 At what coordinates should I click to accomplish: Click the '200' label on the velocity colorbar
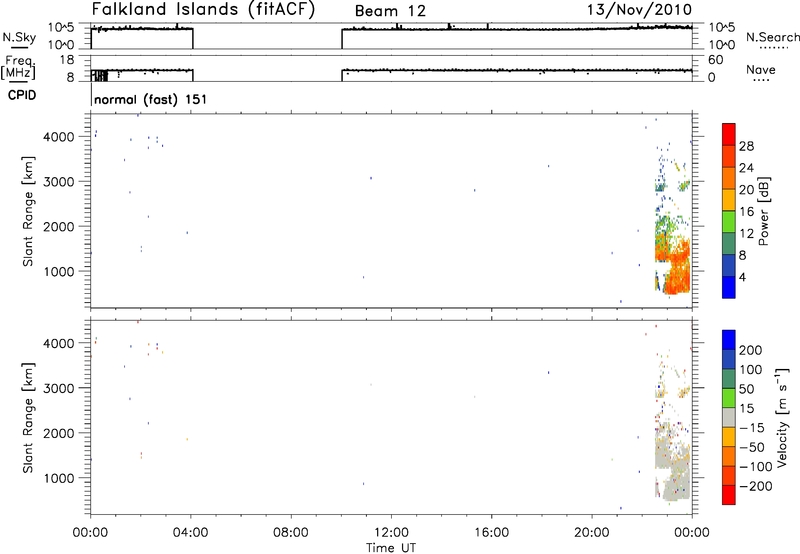coord(751,350)
